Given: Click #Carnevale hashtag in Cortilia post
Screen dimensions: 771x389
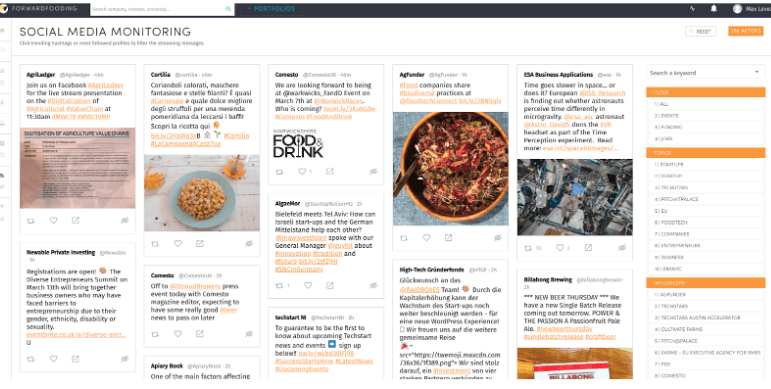Looking at the screenshot, I should [x=167, y=101].
